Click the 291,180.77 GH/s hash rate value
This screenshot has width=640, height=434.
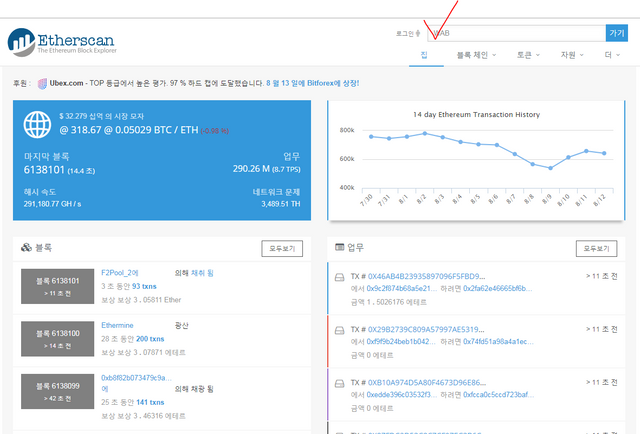tap(52, 204)
